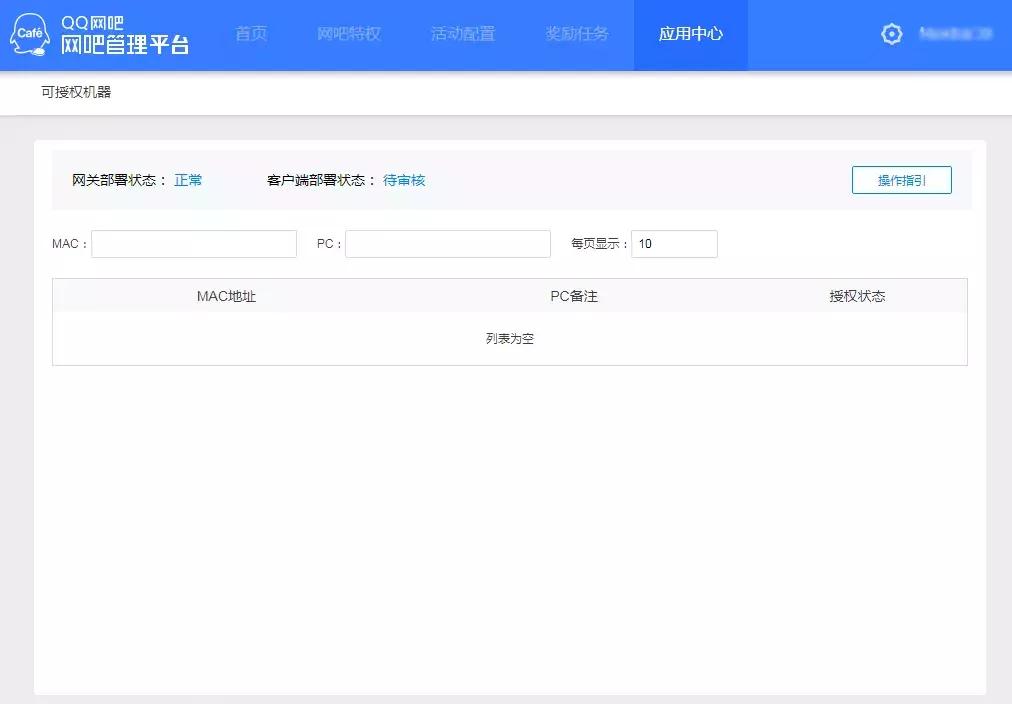Click the 操作指引 button
The width and height of the screenshot is (1012, 704).
(901, 180)
